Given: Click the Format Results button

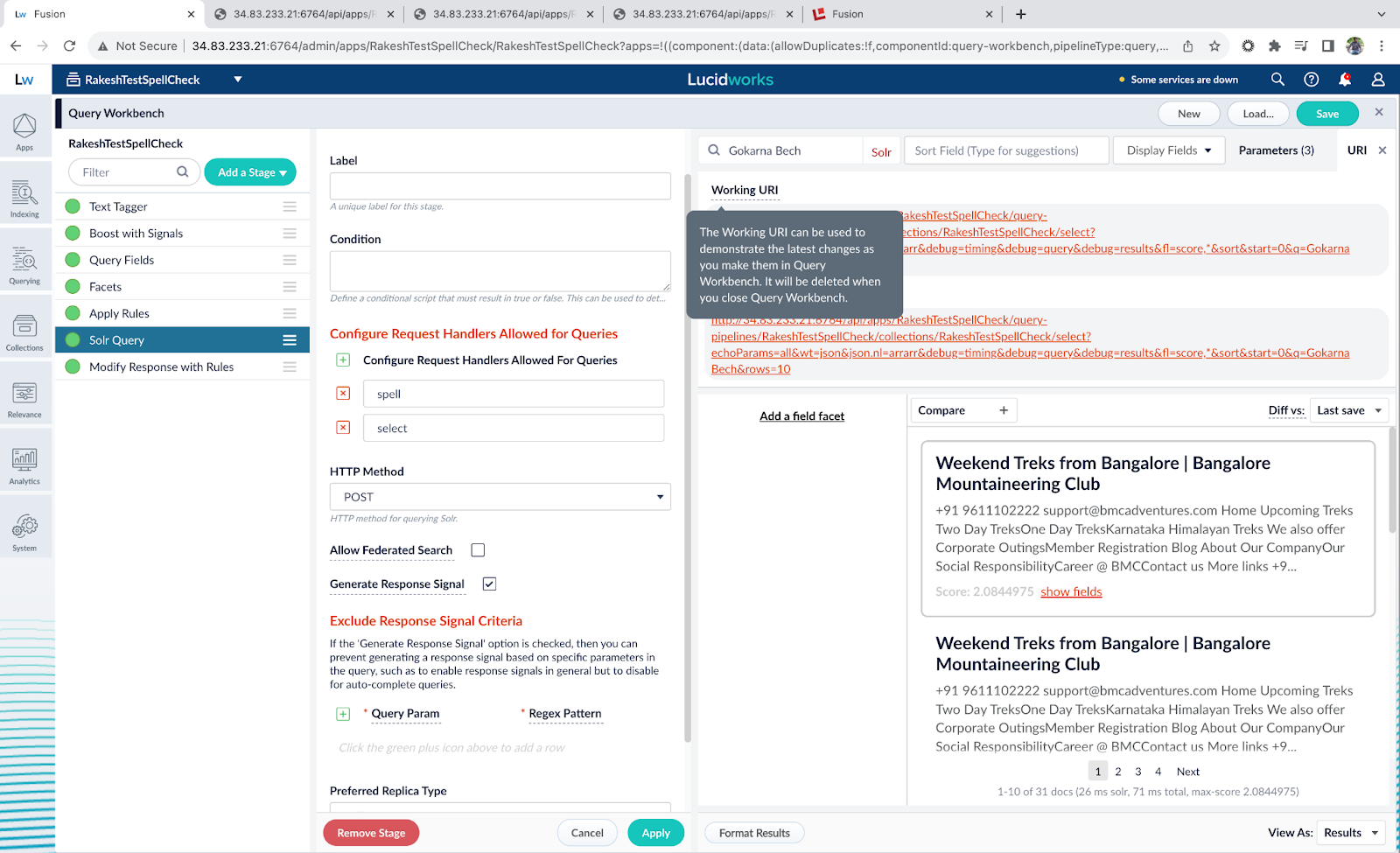Looking at the screenshot, I should tap(754, 833).
